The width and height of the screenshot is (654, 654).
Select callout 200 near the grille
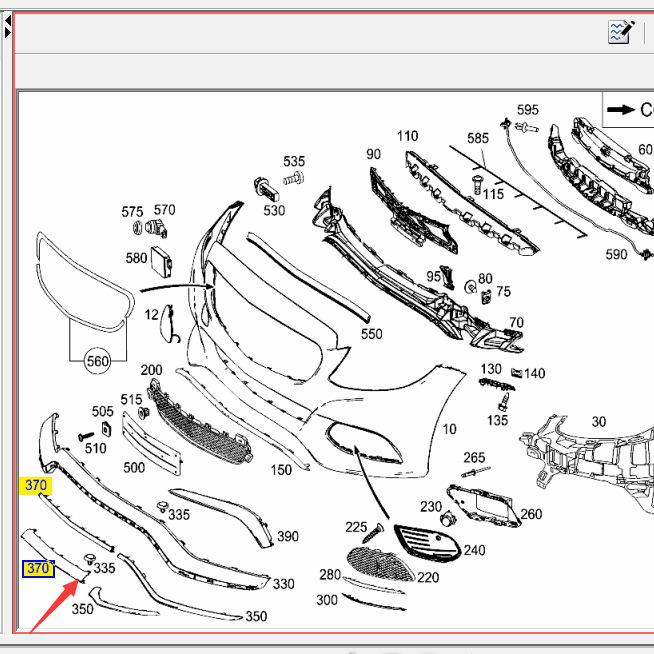tap(151, 370)
